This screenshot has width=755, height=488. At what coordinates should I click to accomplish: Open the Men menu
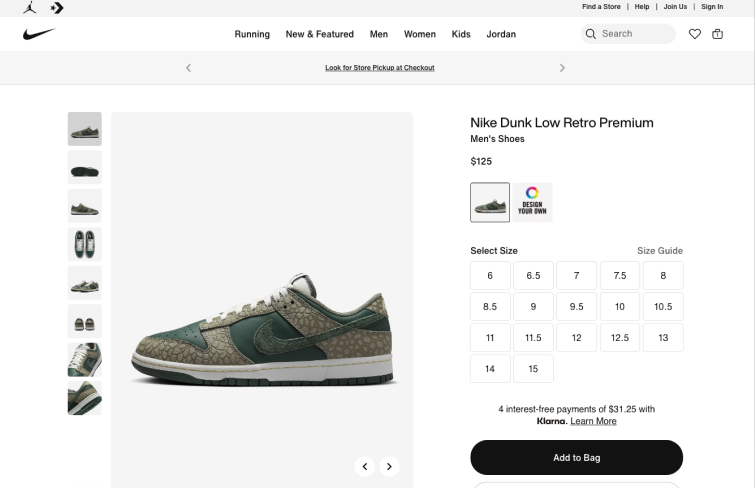coord(378,34)
